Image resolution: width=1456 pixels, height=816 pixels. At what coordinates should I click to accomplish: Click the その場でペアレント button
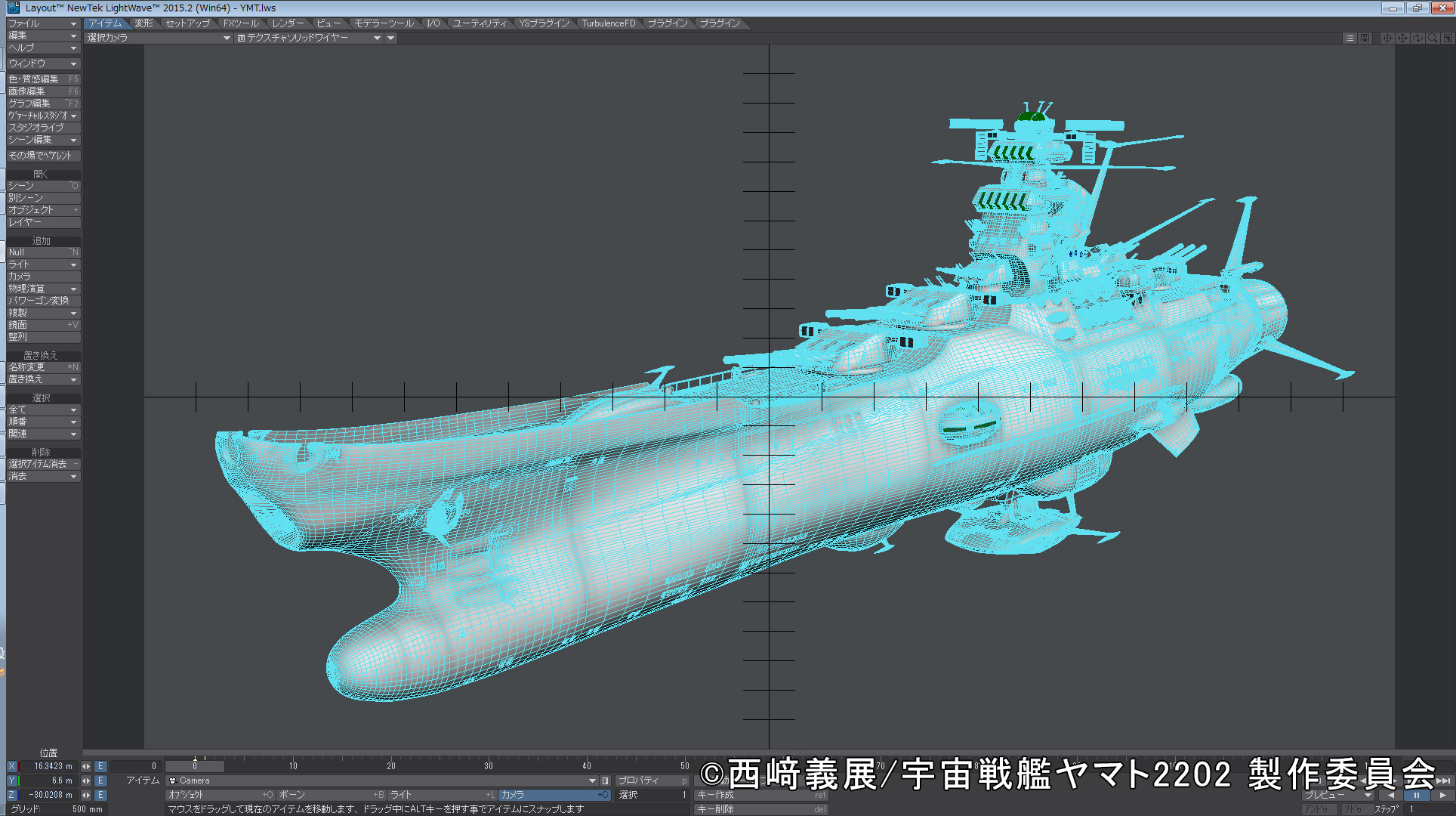(43, 156)
